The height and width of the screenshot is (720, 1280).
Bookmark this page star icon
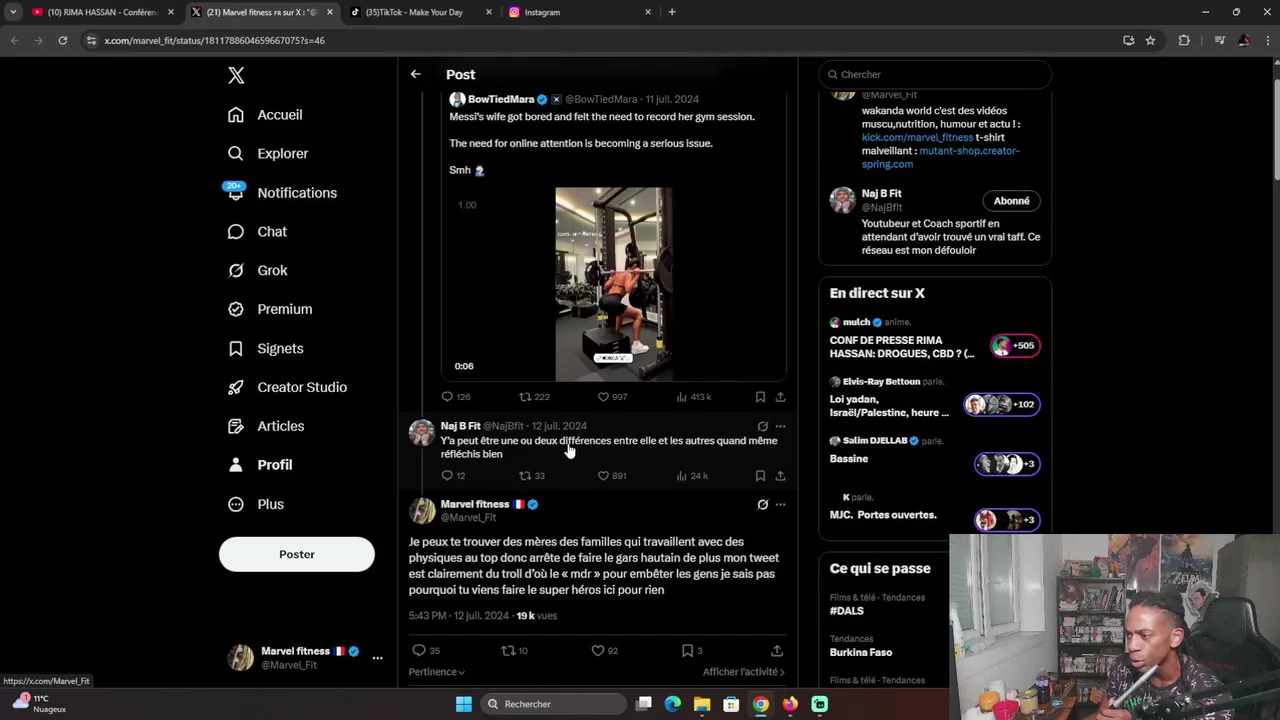point(1150,40)
